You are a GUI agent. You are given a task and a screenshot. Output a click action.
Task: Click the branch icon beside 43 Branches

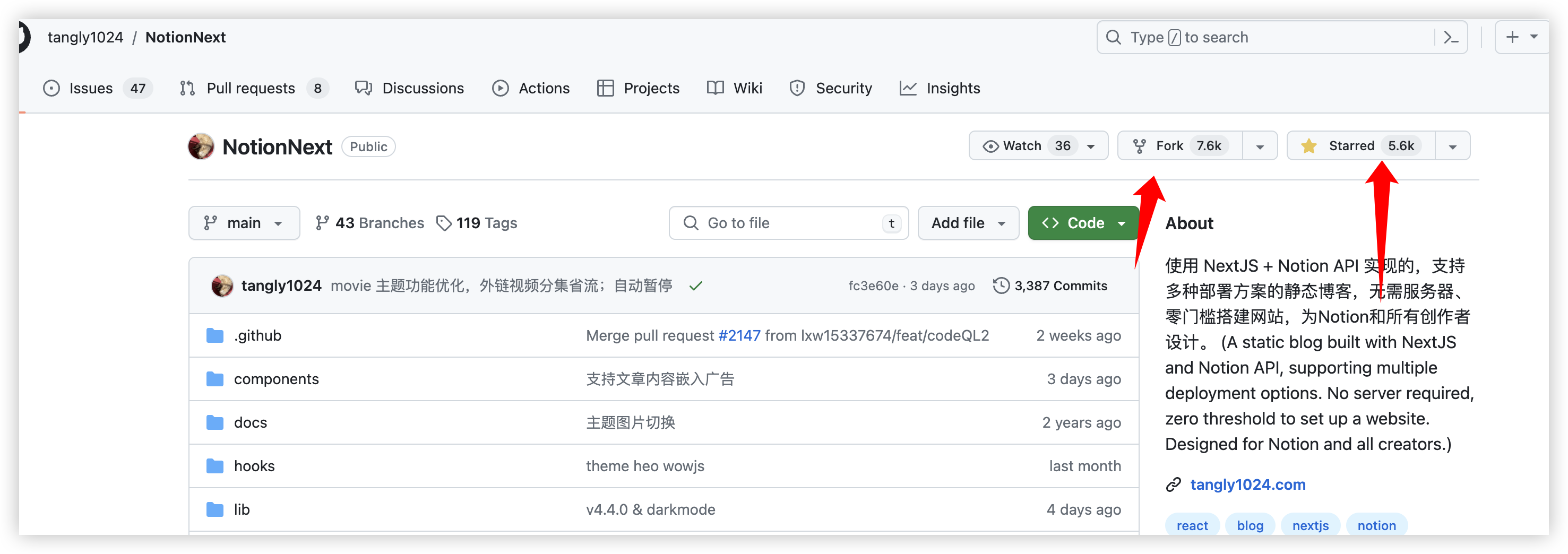pyautogui.click(x=322, y=223)
